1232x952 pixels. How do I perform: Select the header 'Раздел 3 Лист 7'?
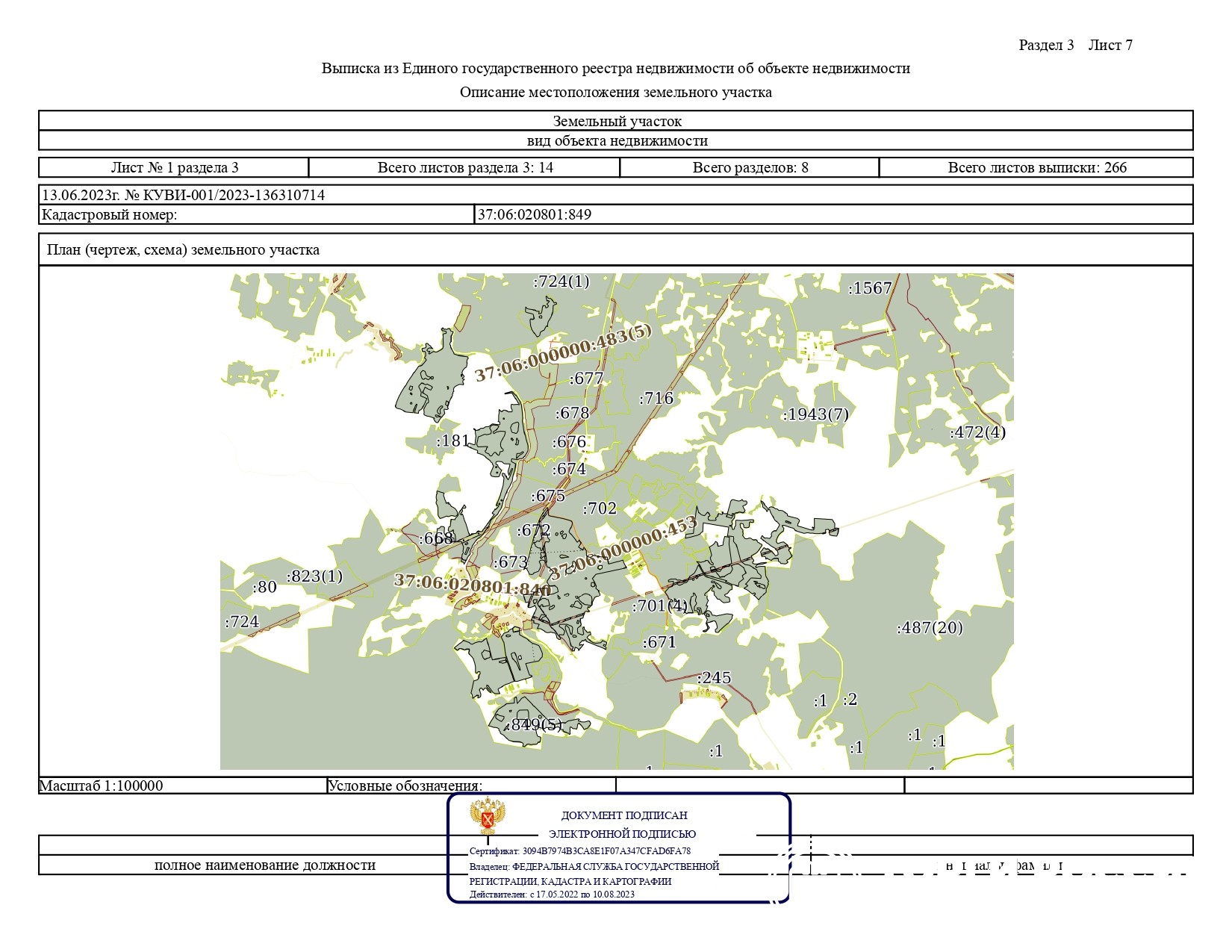(1075, 45)
